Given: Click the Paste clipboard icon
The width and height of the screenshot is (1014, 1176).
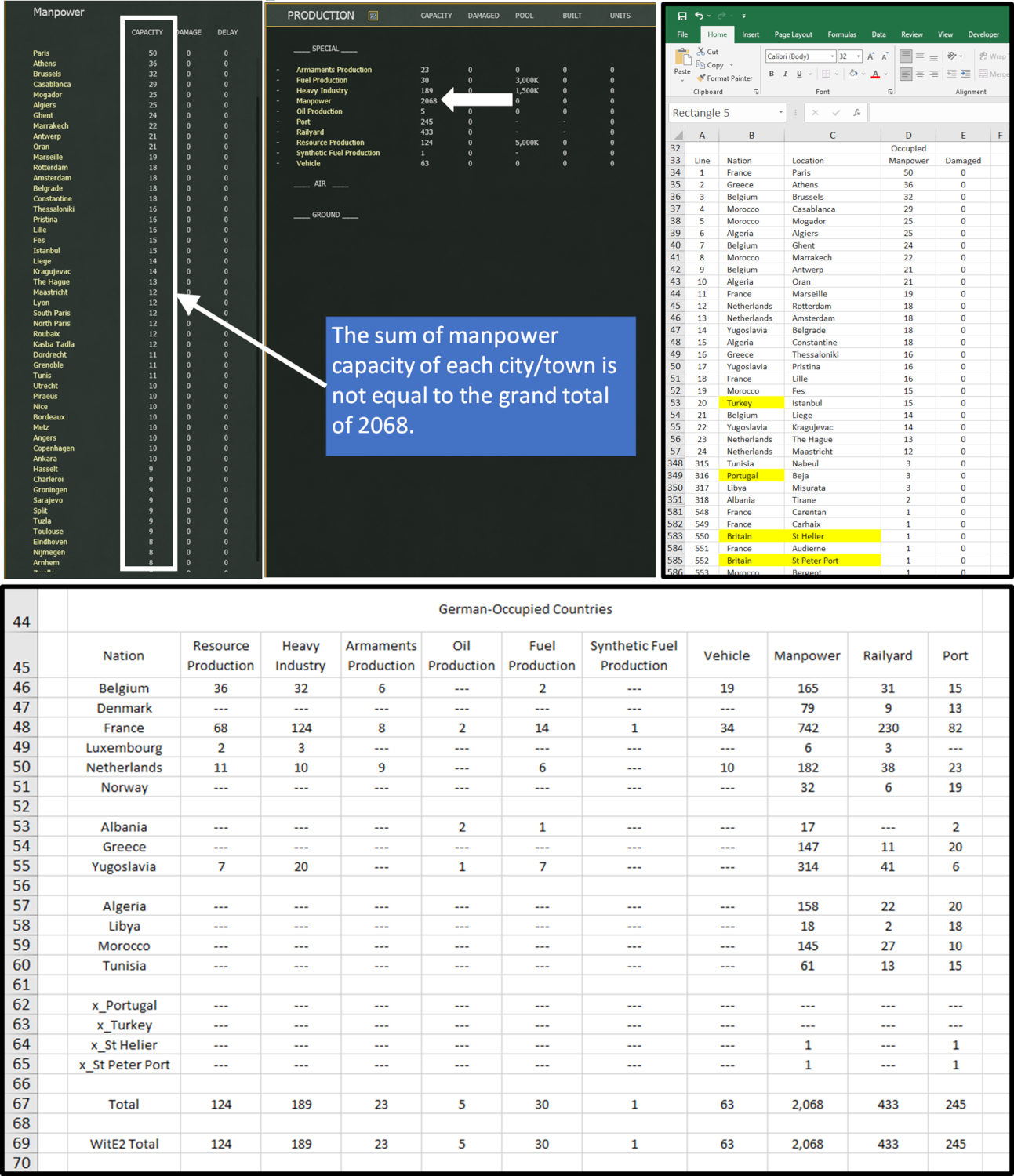Looking at the screenshot, I should pyautogui.click(x=682, y=57).
